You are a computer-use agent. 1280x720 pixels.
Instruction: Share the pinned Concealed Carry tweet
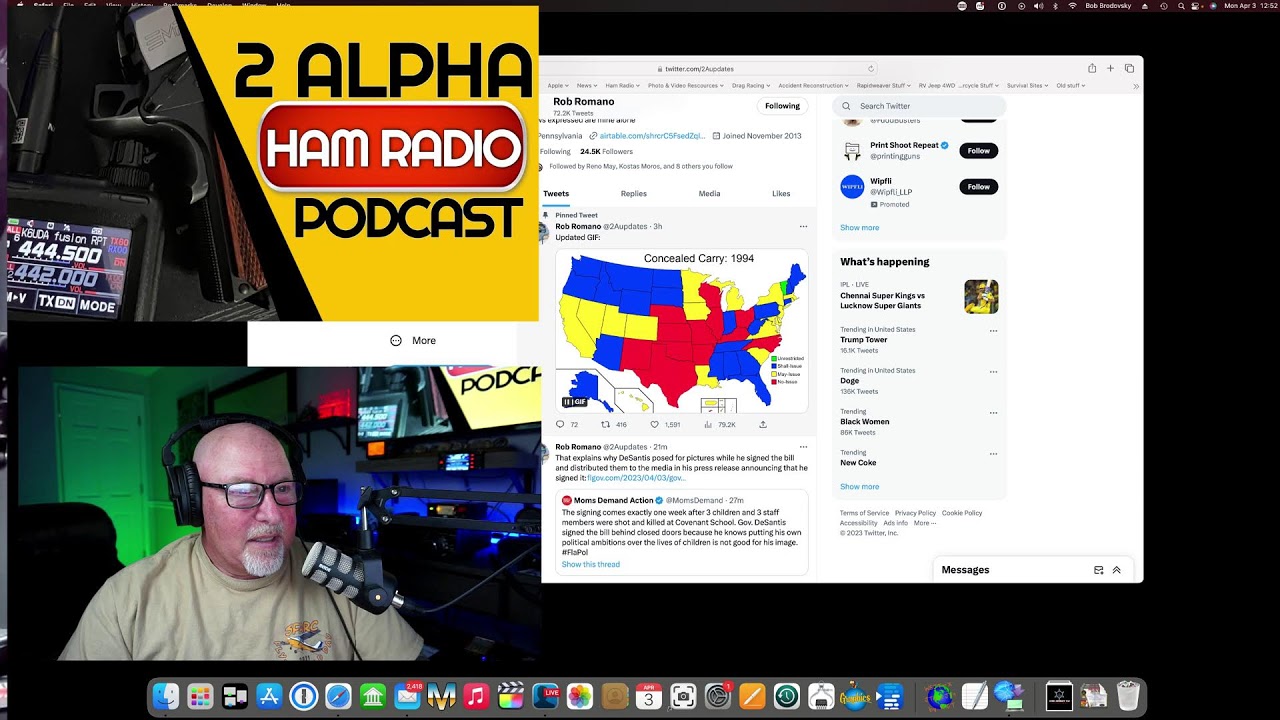(x=763, y=424)
